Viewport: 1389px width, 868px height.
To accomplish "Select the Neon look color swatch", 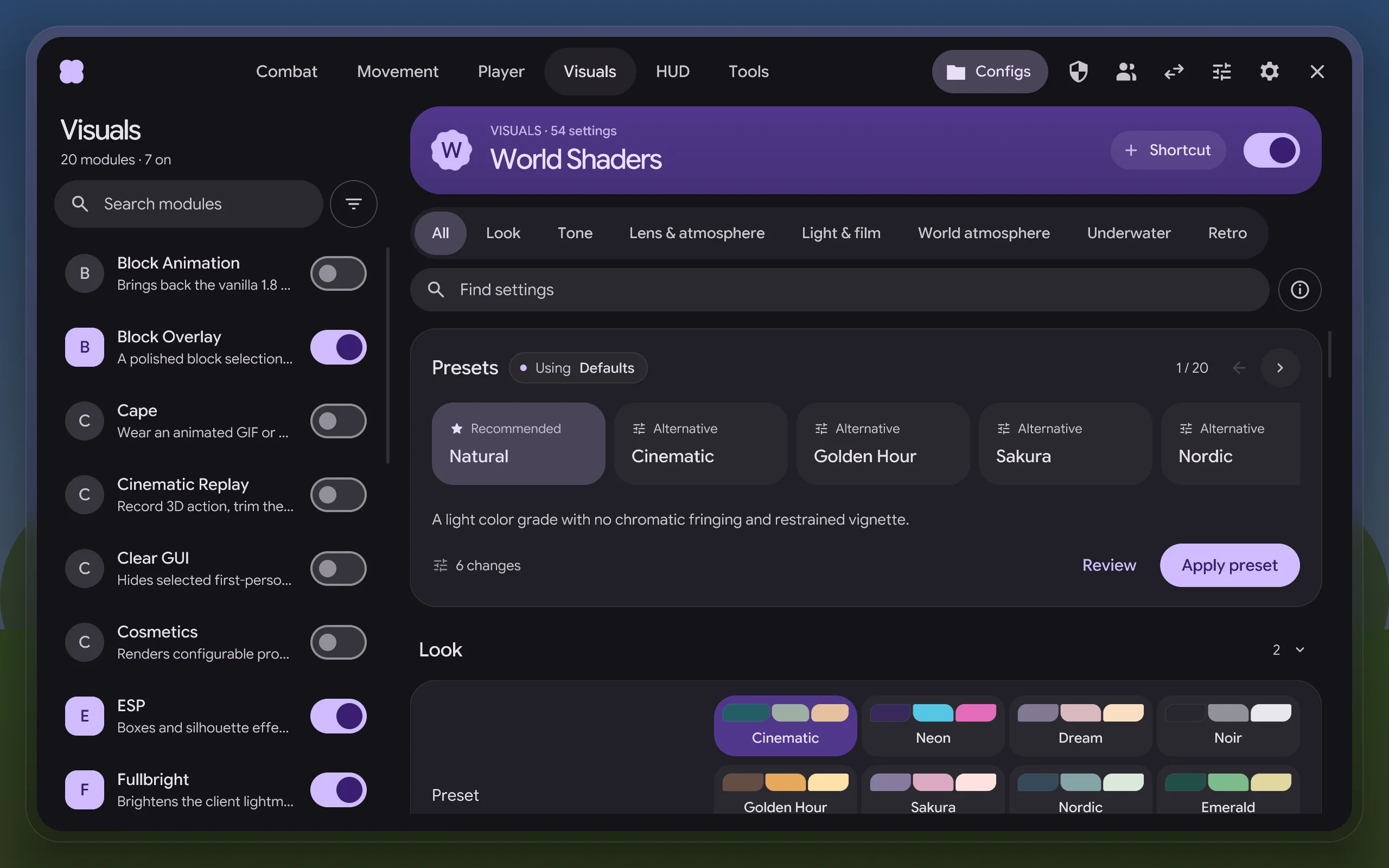I will (933, 726).
